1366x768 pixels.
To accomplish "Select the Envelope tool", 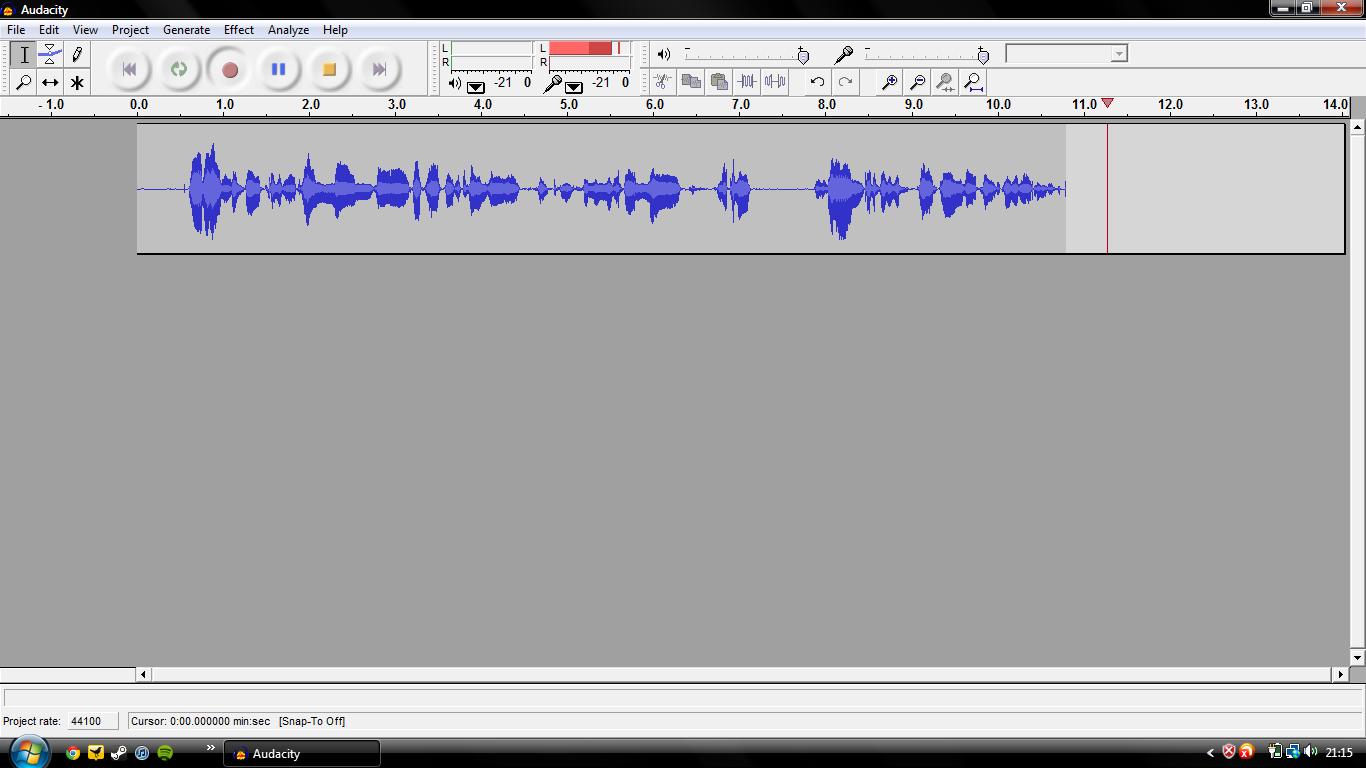I will coord(50,55).
